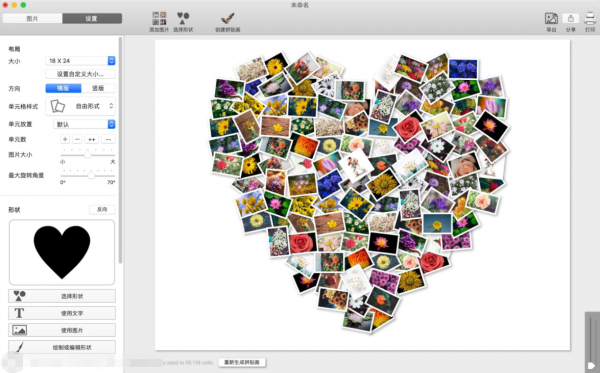Click the double plus ++ button
600x373 pixels.
[x=92, y=139]
